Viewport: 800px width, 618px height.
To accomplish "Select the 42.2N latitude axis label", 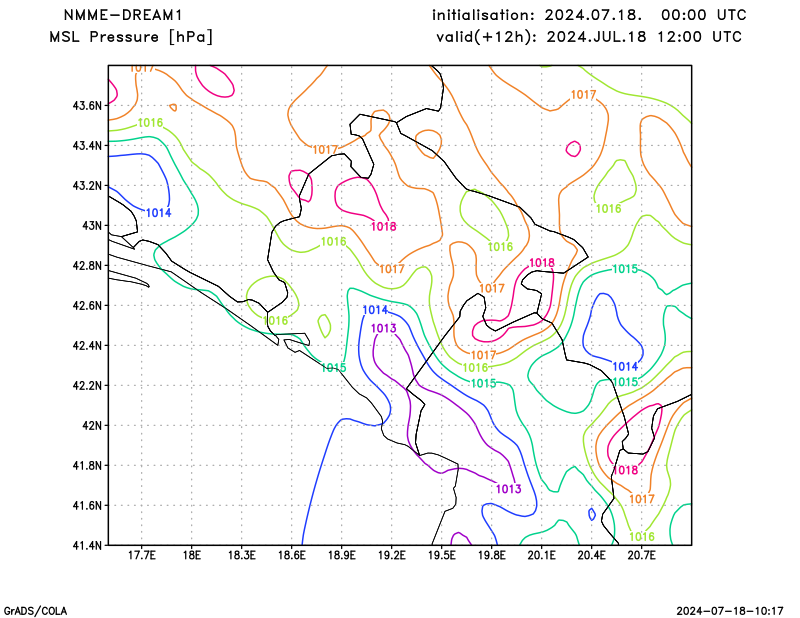I will (x=87, y=385).
